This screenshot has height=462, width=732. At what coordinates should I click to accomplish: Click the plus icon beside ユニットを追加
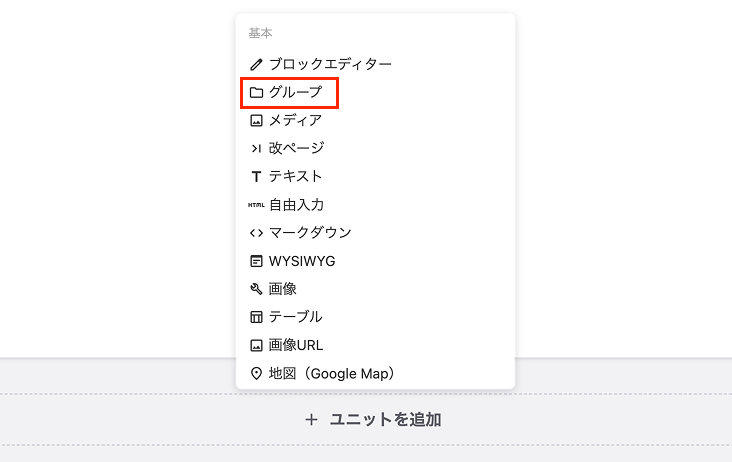pyautogui.click(x=311, y=420)
